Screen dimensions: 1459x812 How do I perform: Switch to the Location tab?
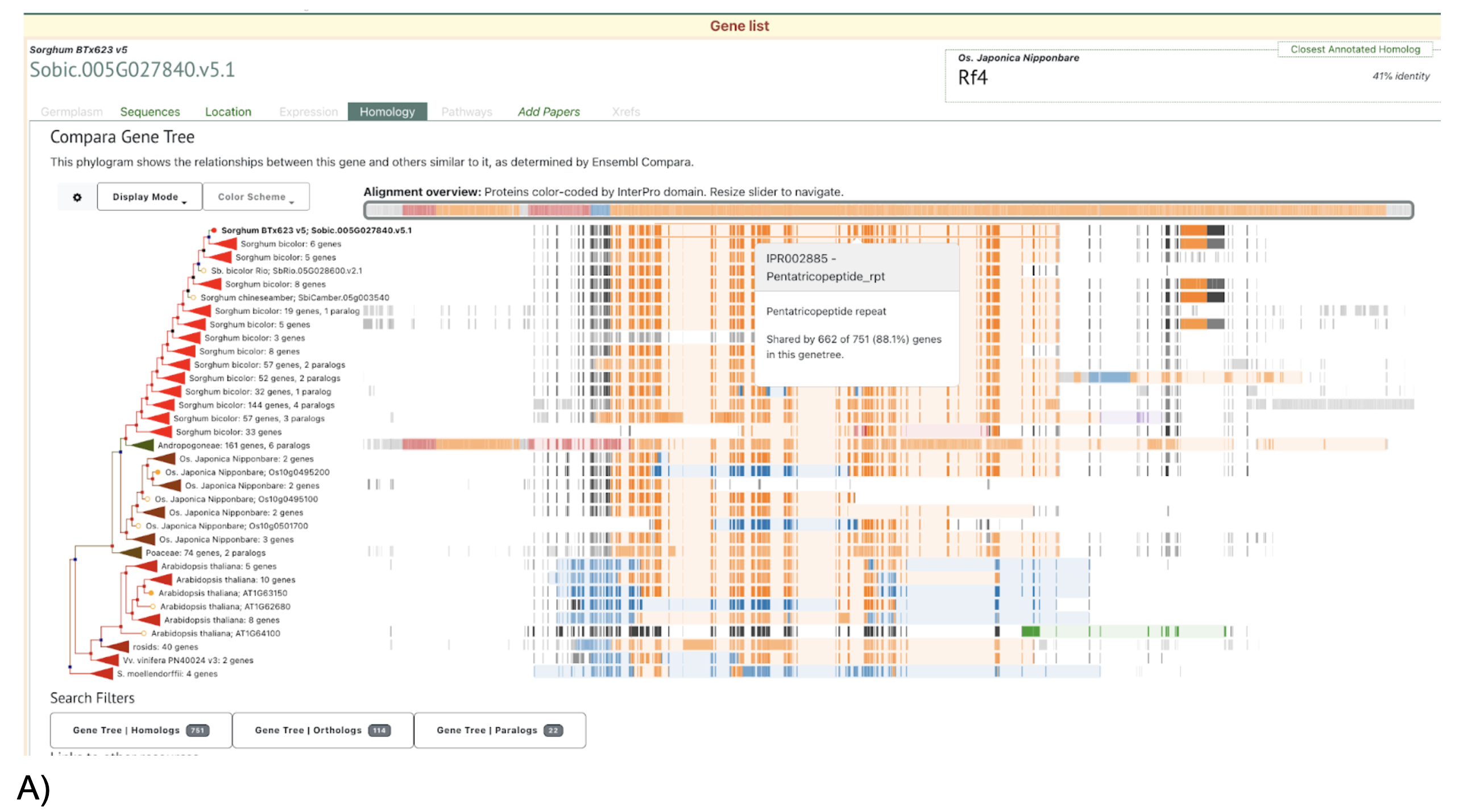[228, 112]
